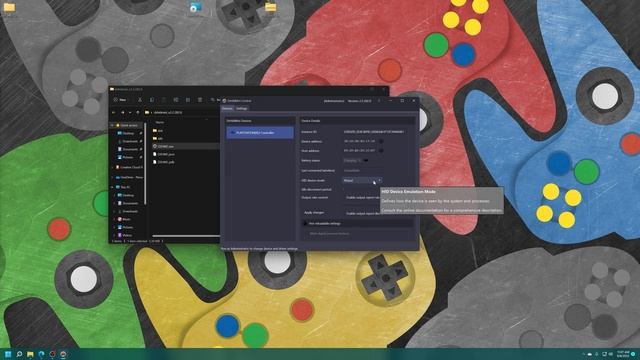Open pinned Pictures under Quick access
Image resolution: width=640 pixels, height=360 pixels.
tap(128, 157)
